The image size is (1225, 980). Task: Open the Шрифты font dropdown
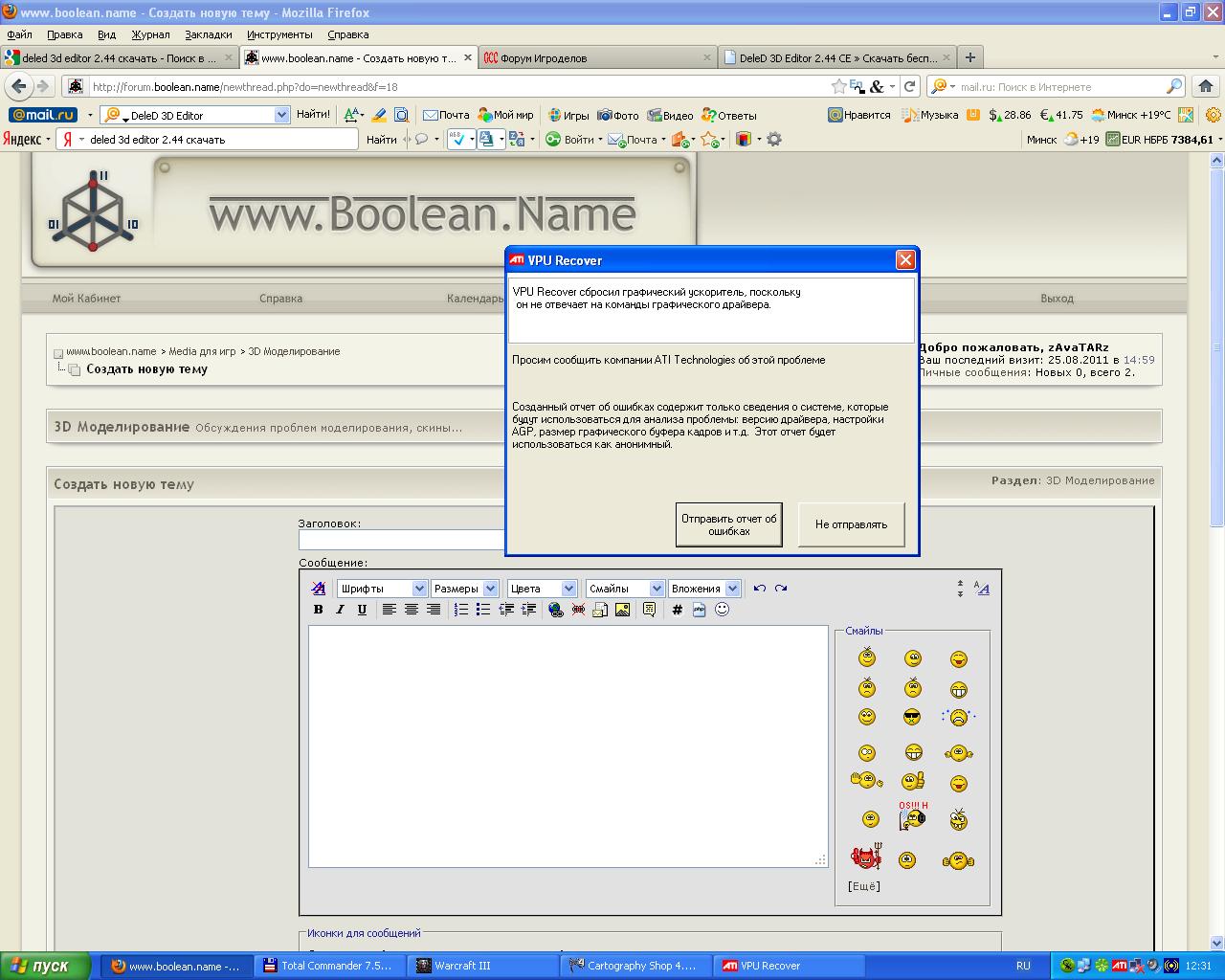click(x=382, y=589)
